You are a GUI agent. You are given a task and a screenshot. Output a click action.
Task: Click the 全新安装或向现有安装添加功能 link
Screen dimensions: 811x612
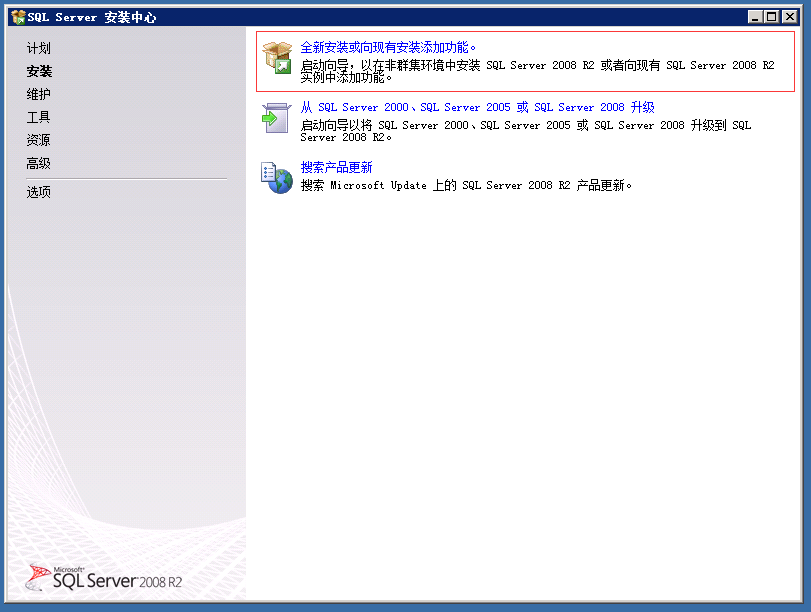click(x=389, y=47)
